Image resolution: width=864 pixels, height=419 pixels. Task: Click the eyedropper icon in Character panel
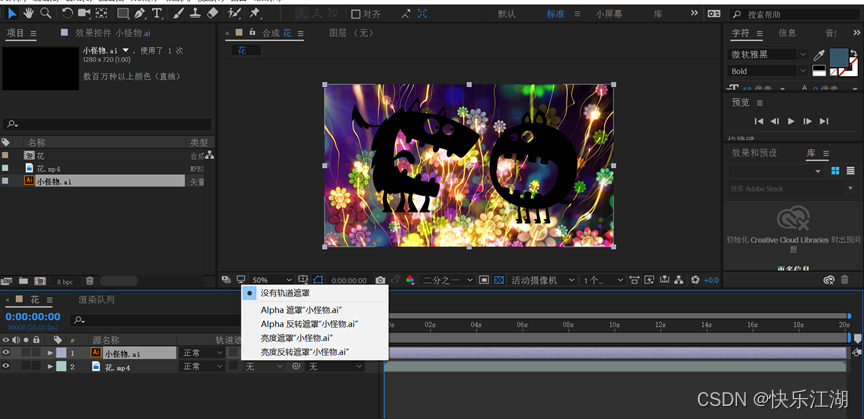pyautogui.click(x=819, y=55)
